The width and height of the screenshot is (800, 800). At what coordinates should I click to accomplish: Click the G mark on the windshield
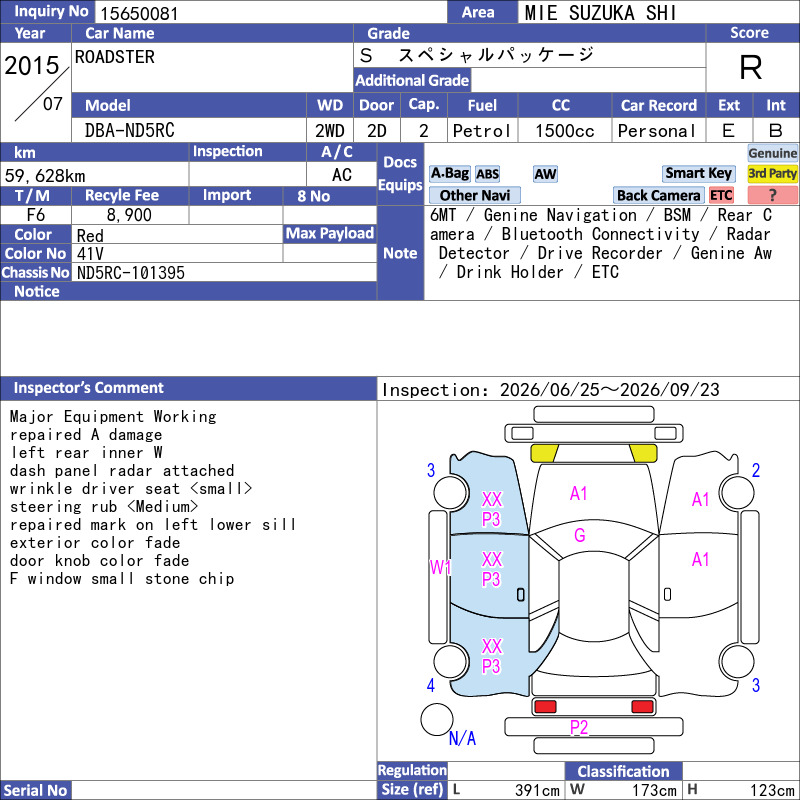pos(580,535)
